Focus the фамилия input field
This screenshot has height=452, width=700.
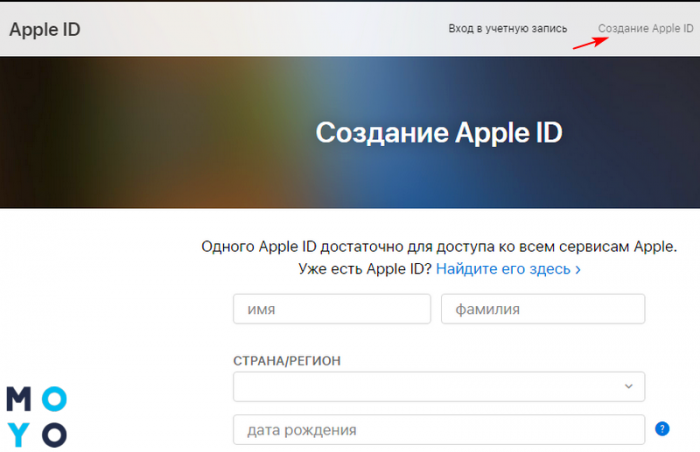[x=543, y=309]
